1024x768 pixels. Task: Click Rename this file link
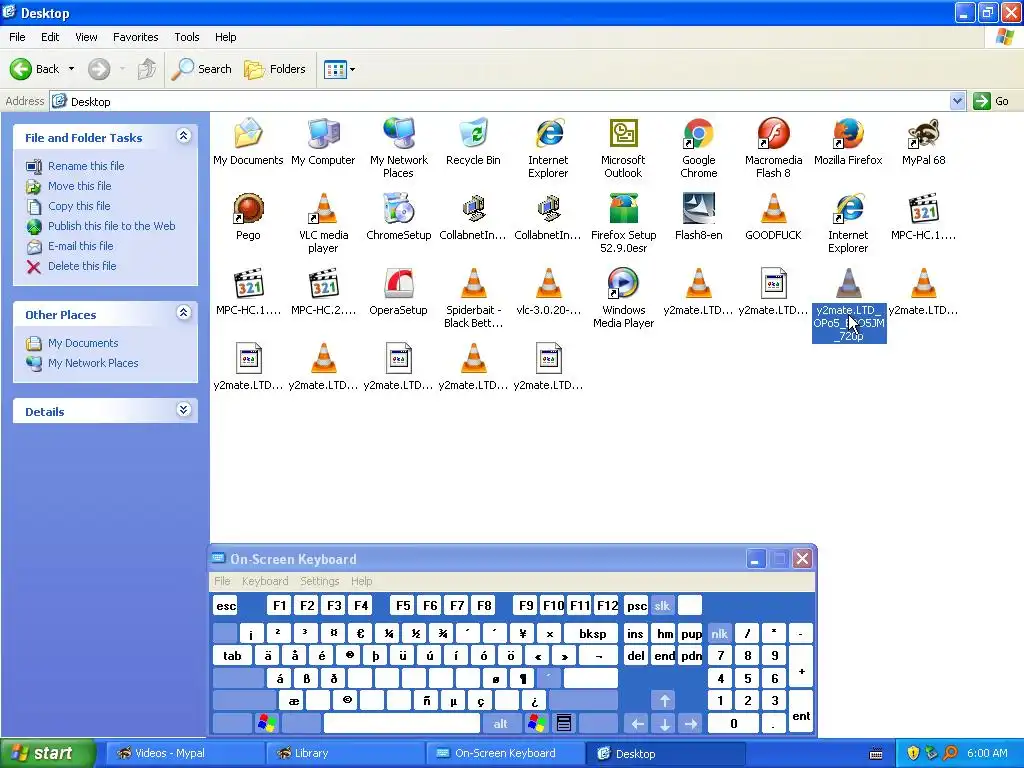[86, 166]
